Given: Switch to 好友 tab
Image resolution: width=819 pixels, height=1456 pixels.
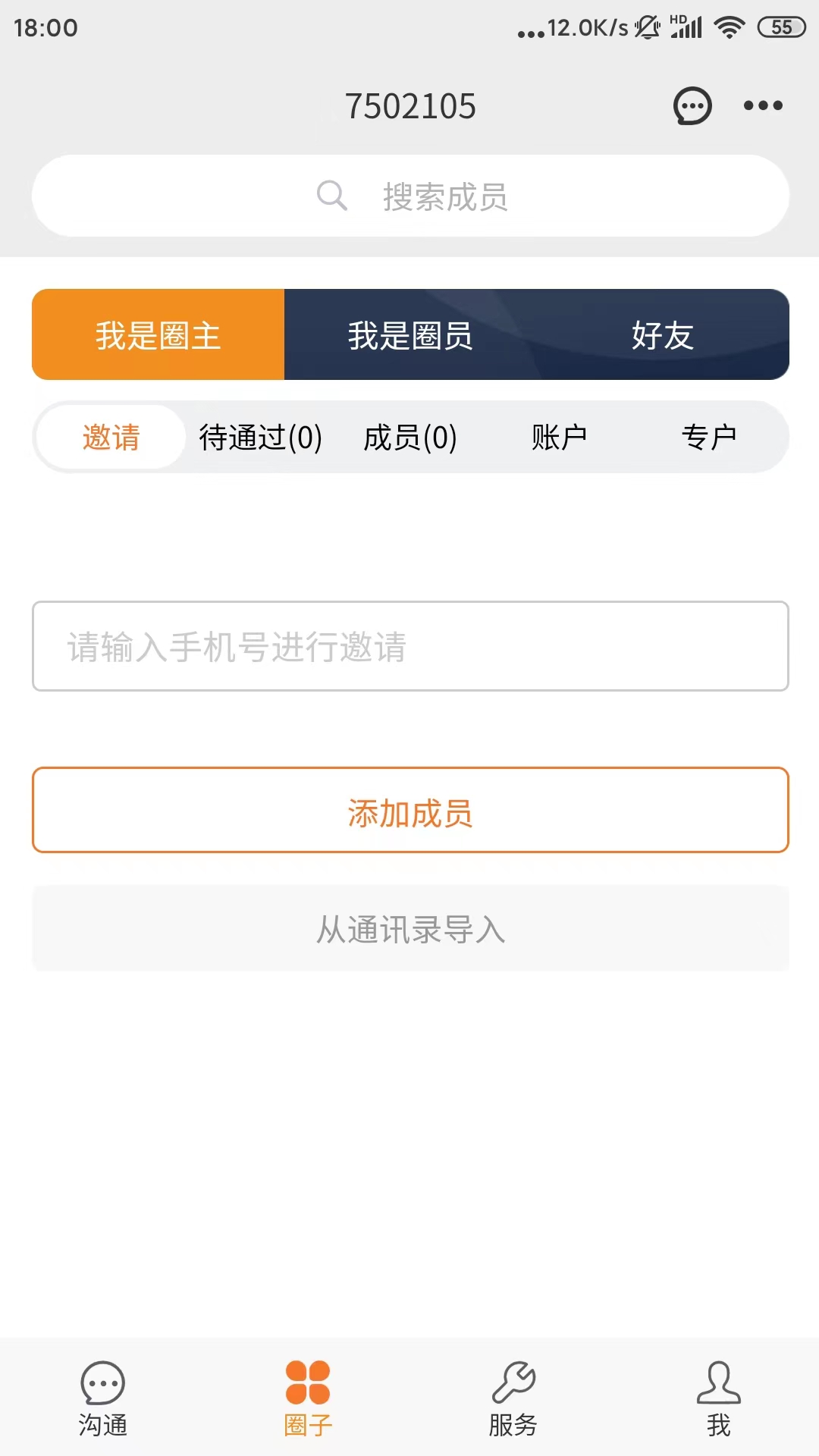Looking at the screenshot, I should click(663, 334).
